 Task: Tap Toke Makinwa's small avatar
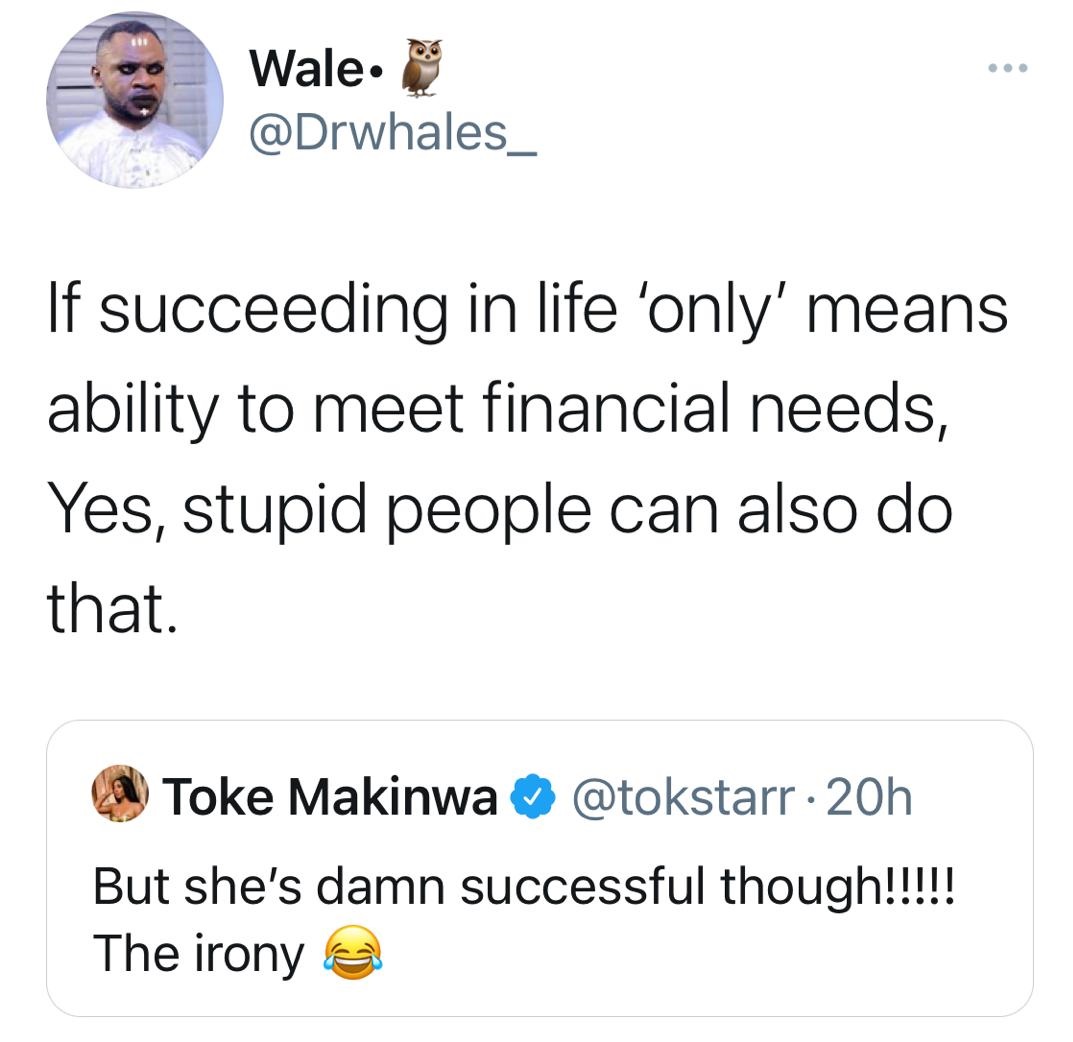[120, 794]
